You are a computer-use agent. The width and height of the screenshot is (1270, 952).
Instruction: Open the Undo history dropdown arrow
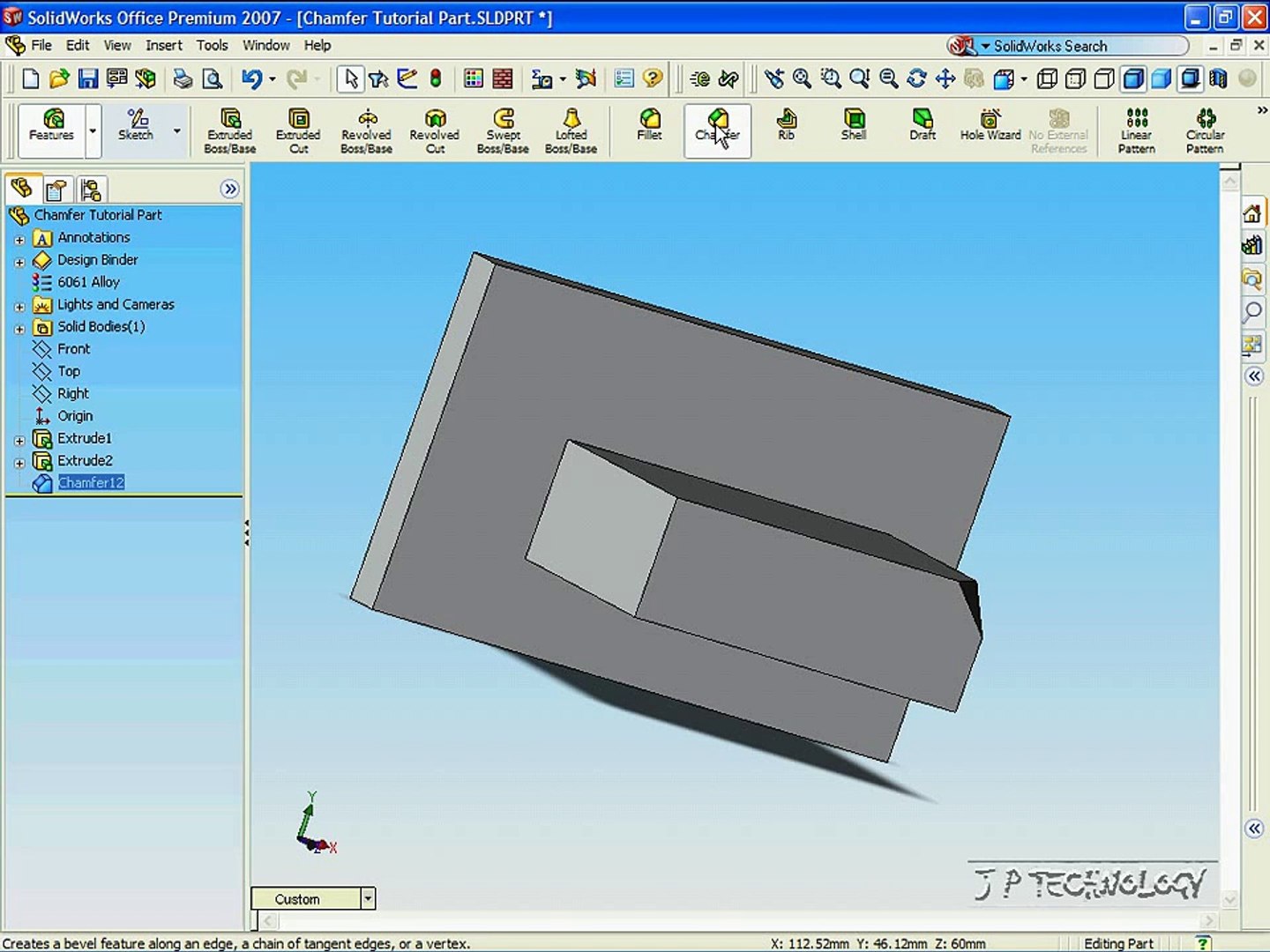coord(272,79)
